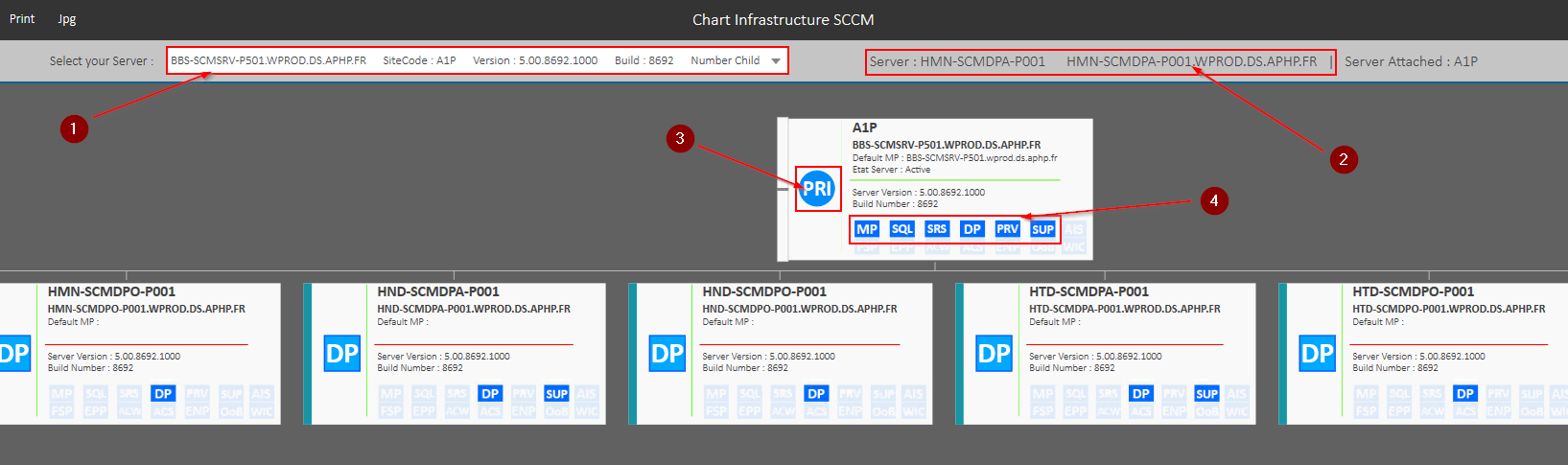Image resolution: width=1568 pixels, height=465 pixels.
Task: Click the SQL role icon on A1P card
Action: click(902, 229)
